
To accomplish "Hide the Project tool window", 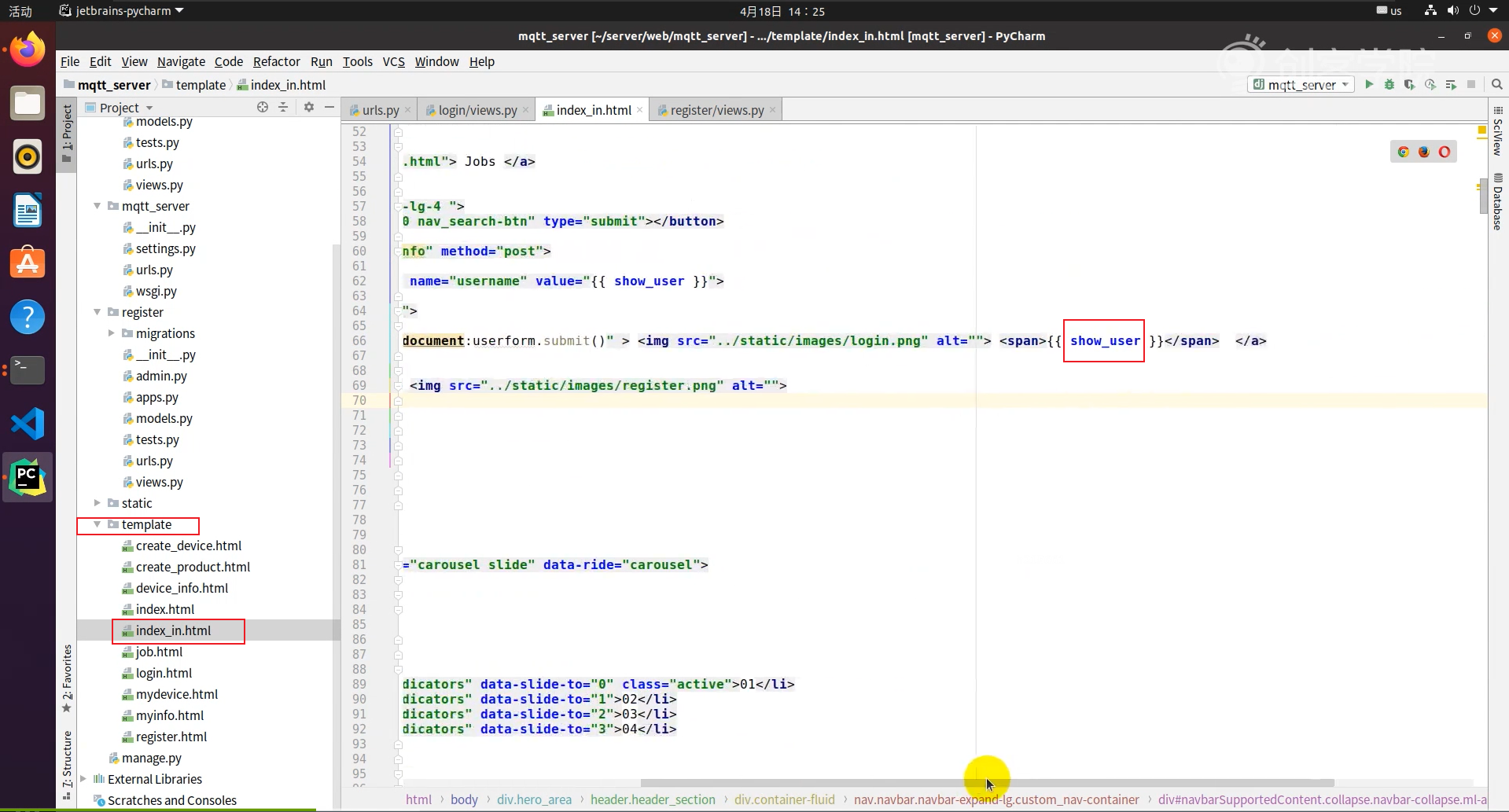I will tap(329, 107).
